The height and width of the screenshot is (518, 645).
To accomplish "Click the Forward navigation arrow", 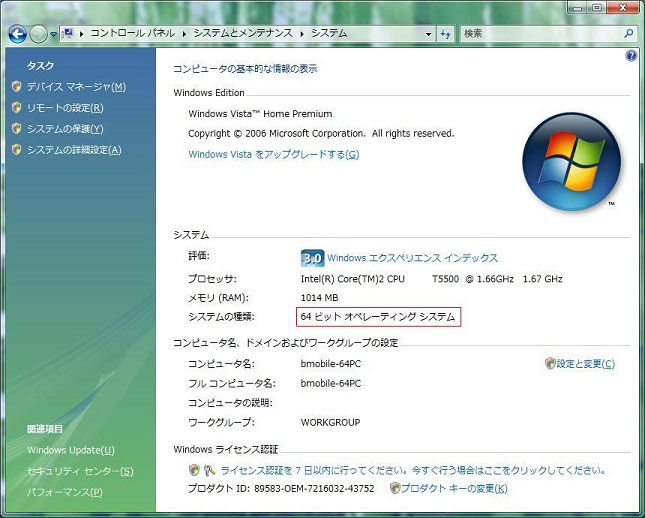I will (x=38, y=34).
